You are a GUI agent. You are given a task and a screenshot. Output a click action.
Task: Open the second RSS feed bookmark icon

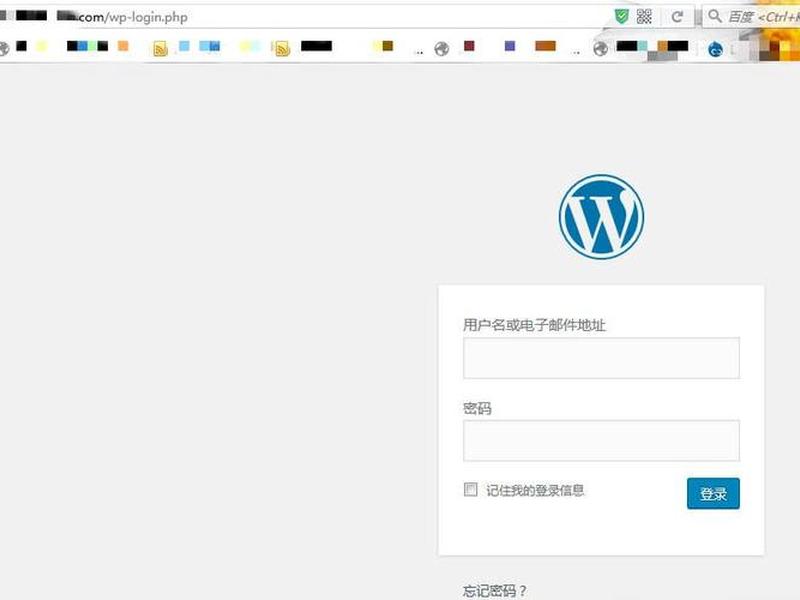pos(282,48)
